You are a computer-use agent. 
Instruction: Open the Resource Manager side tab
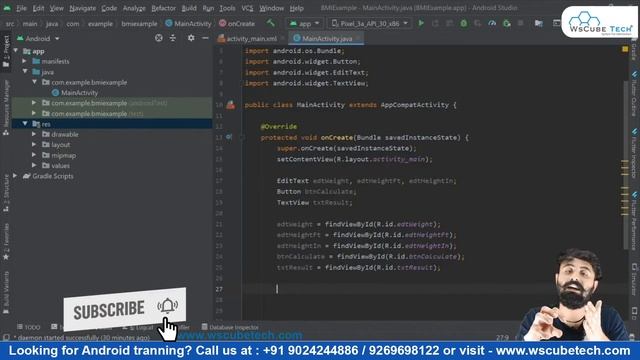(6, 107)
